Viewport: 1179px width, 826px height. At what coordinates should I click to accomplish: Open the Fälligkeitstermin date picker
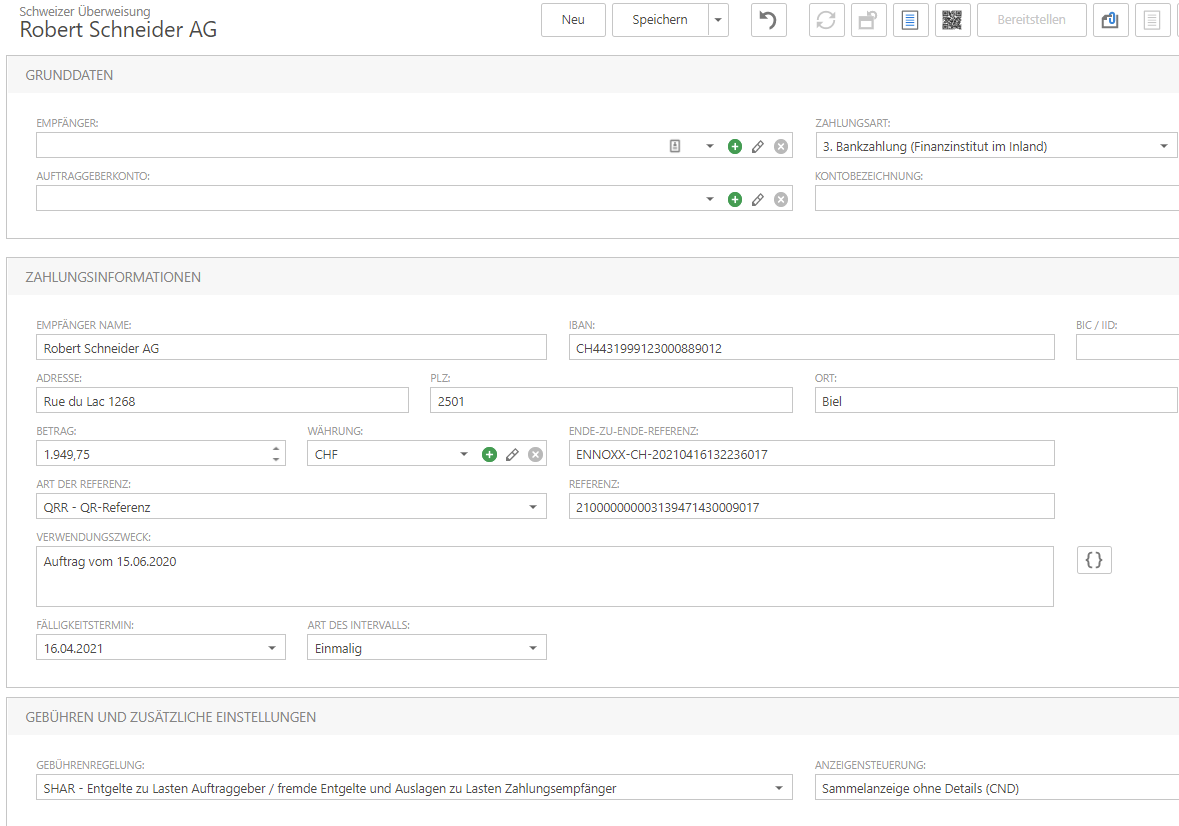point(272,648)
